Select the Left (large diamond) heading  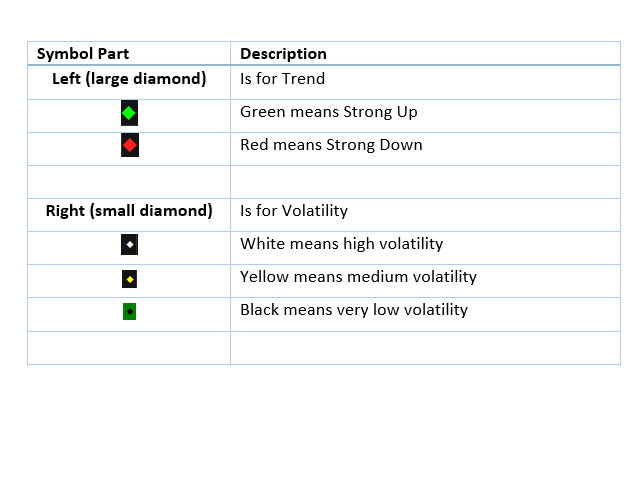pyautogui.click(x=129, y=78)
